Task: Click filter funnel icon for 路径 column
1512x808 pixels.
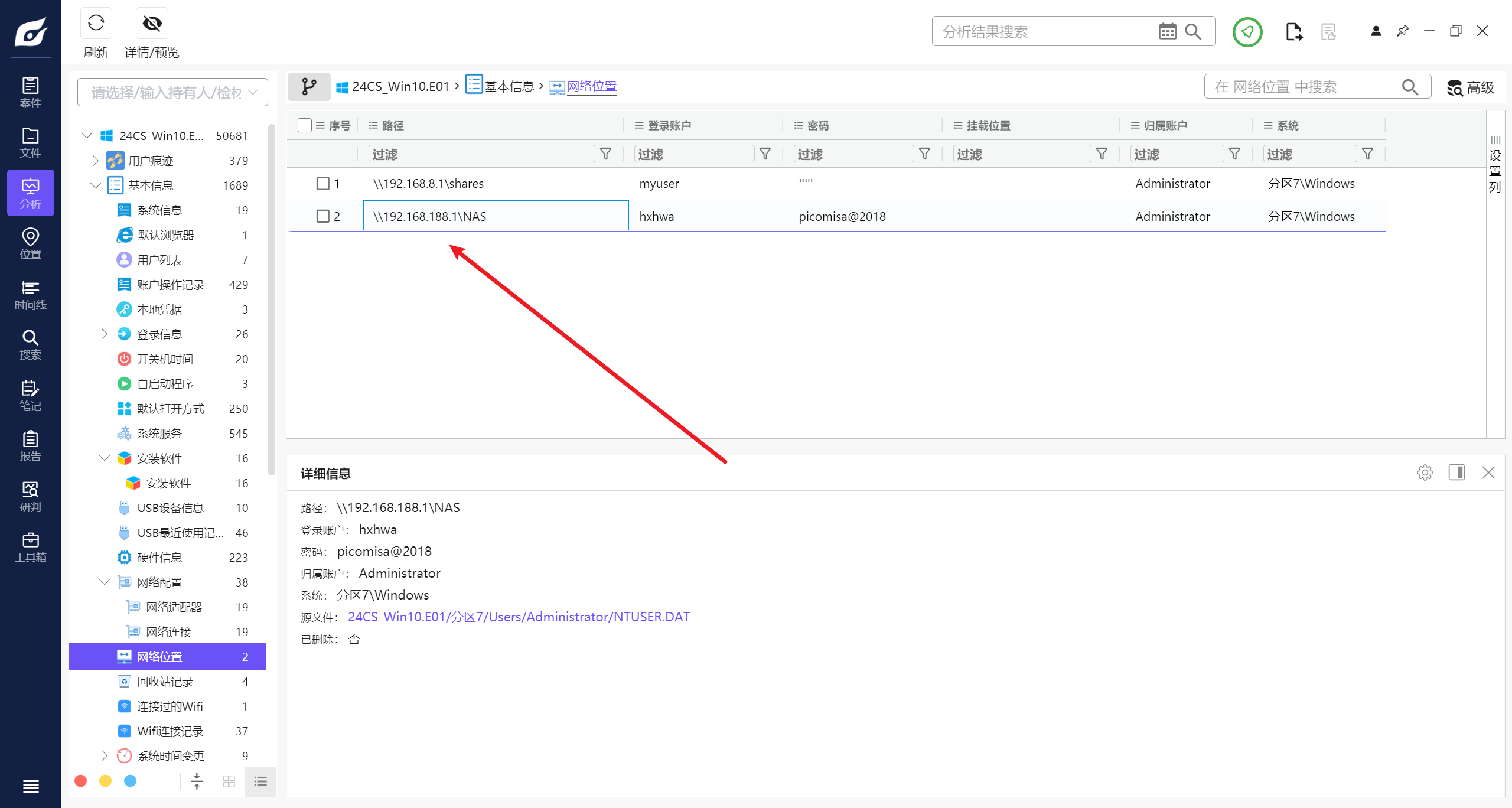Action: pyautogui.click(x=605, y=154)
